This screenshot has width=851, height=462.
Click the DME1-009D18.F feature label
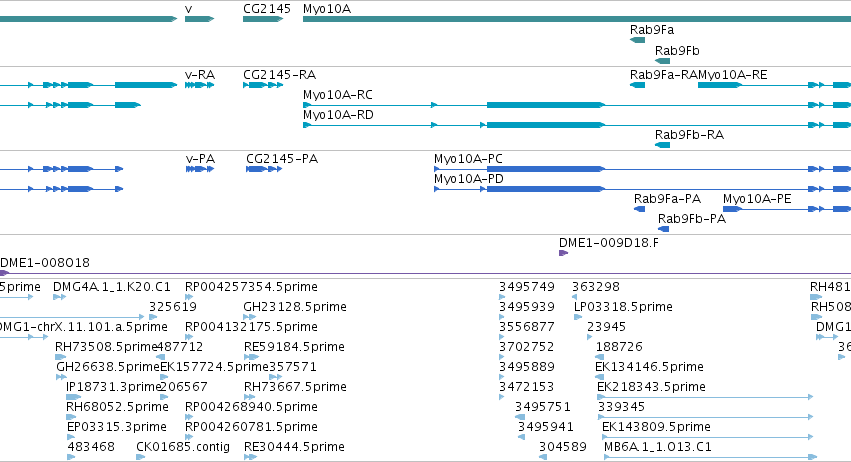[x=609, y=243]
